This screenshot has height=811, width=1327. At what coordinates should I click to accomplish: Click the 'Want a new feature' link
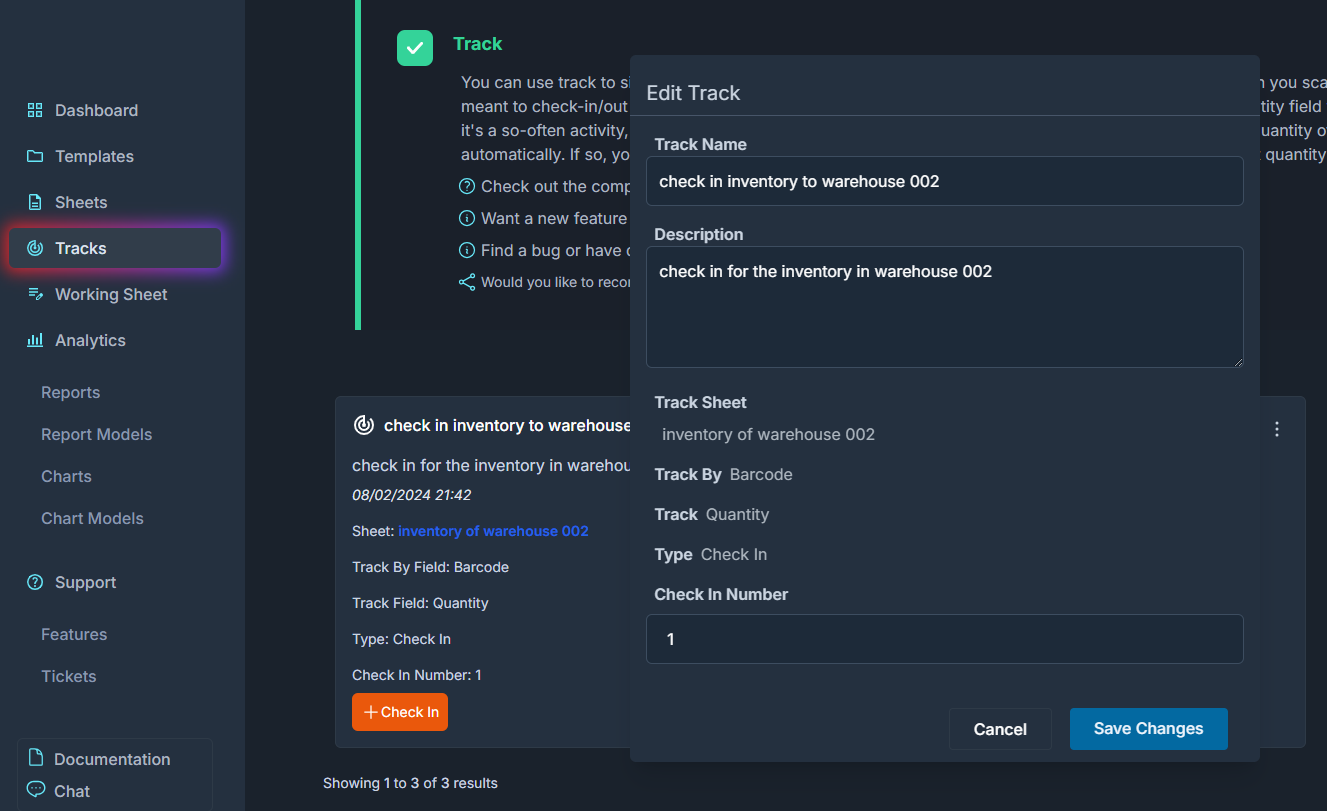point(555,218)
